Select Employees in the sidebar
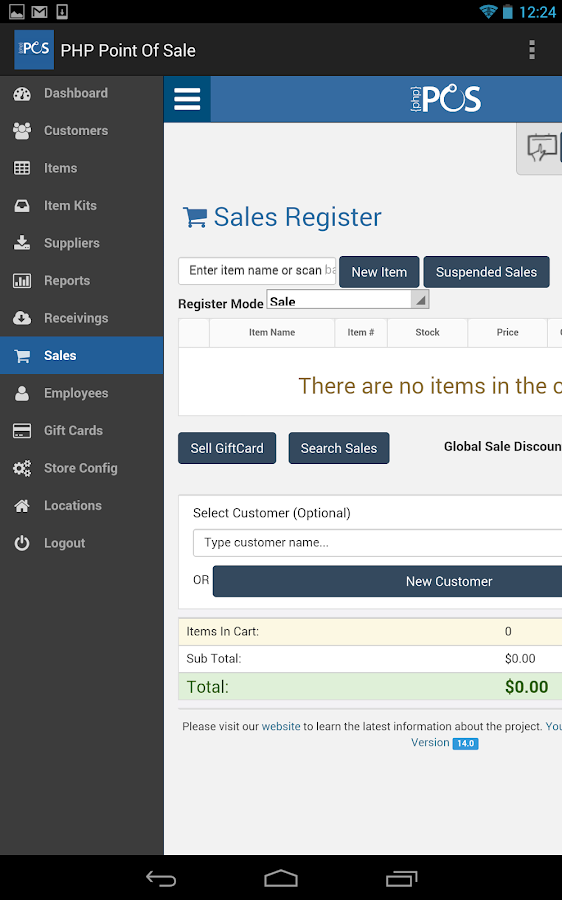The image size is (562, 900). pyautogui.click(x=82, y=393)
